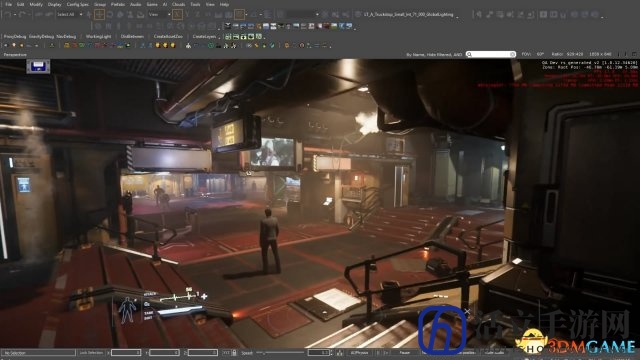Image resolution: width=640 pixels, height=360 pixels.
Task: Click the X coordinate input field
Action: click(126, 353)
